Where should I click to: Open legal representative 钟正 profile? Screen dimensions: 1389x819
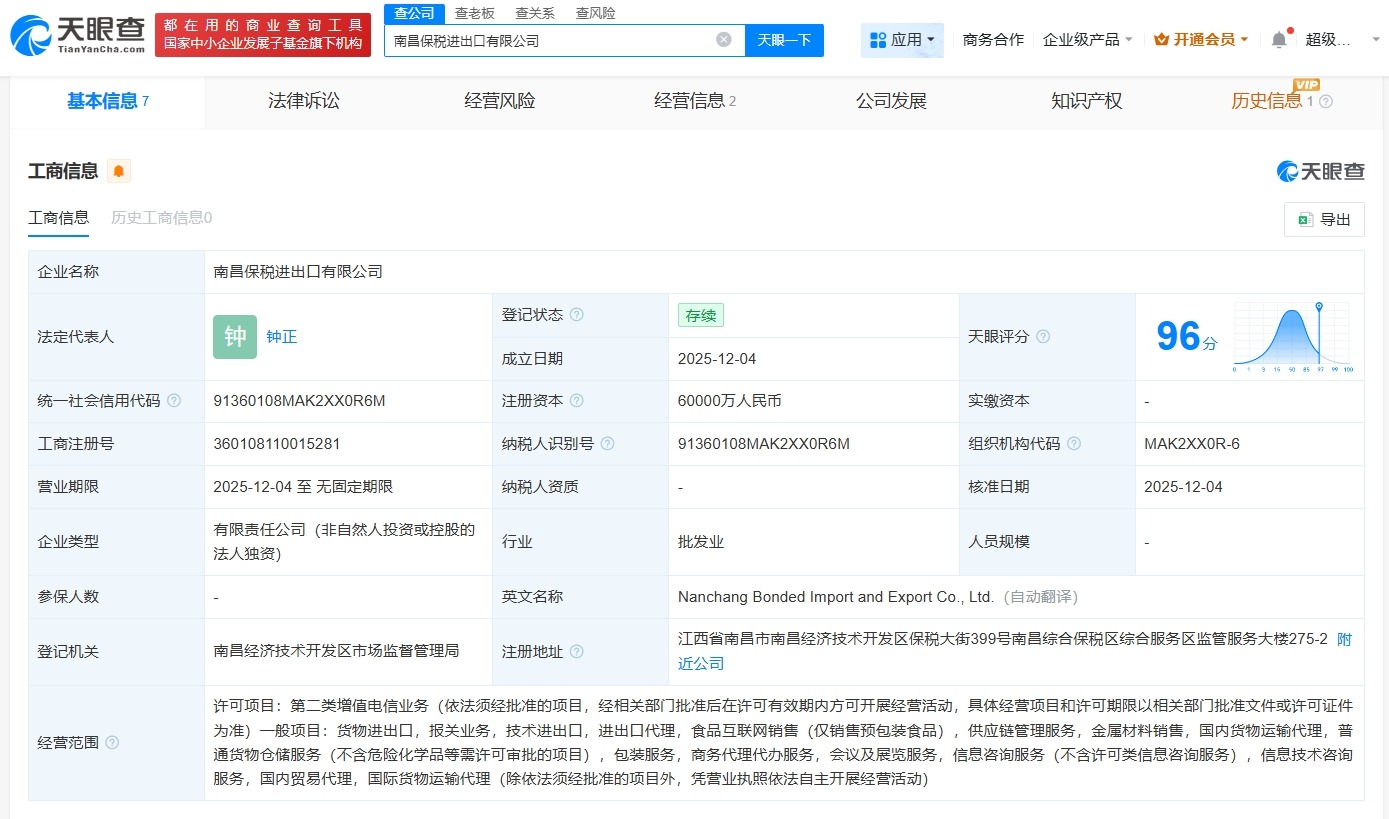281,337
